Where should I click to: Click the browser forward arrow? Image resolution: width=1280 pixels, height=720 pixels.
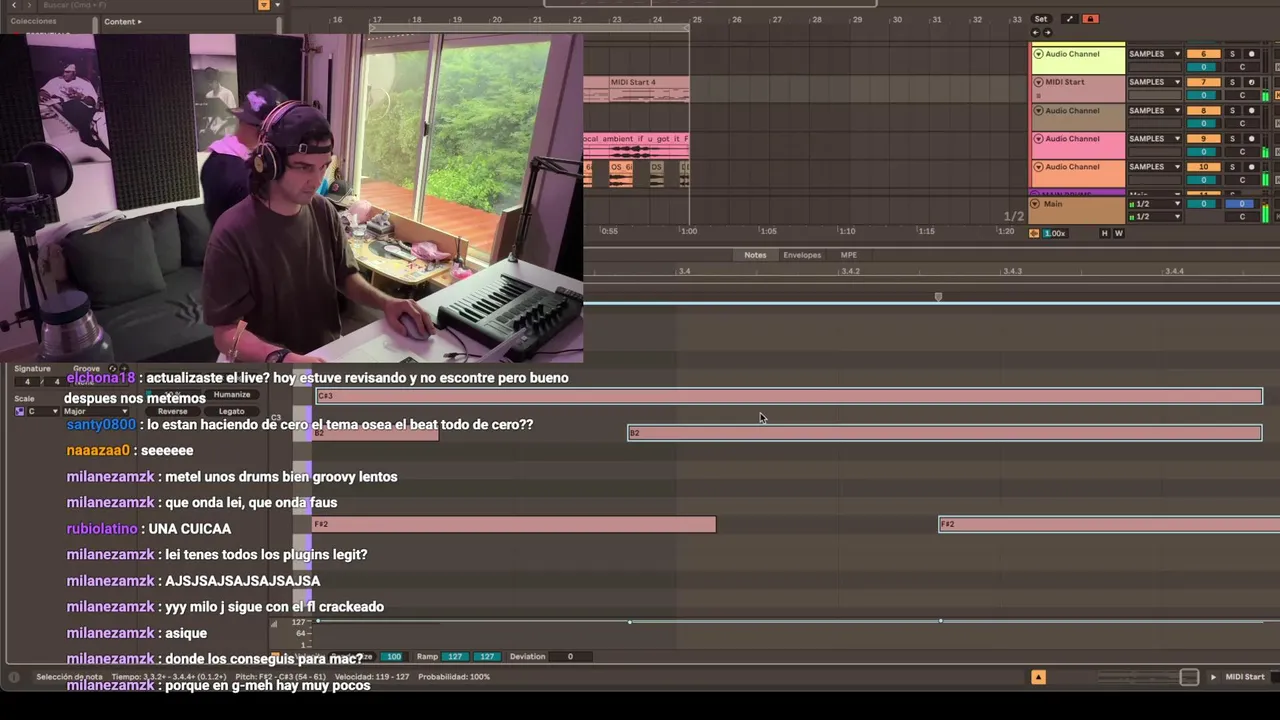29,5
